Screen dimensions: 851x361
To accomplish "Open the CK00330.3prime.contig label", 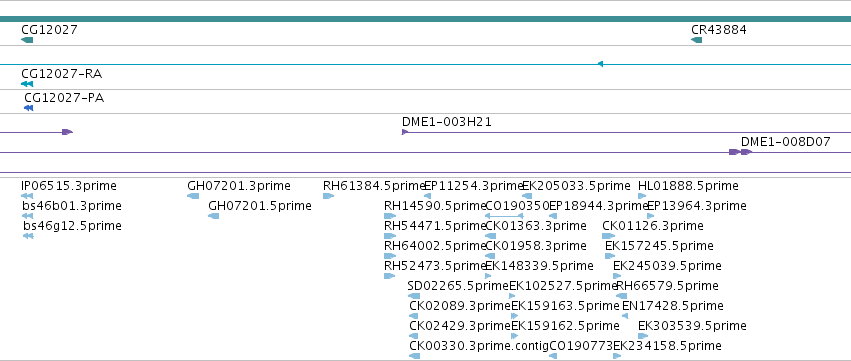I will click(479, 346).
